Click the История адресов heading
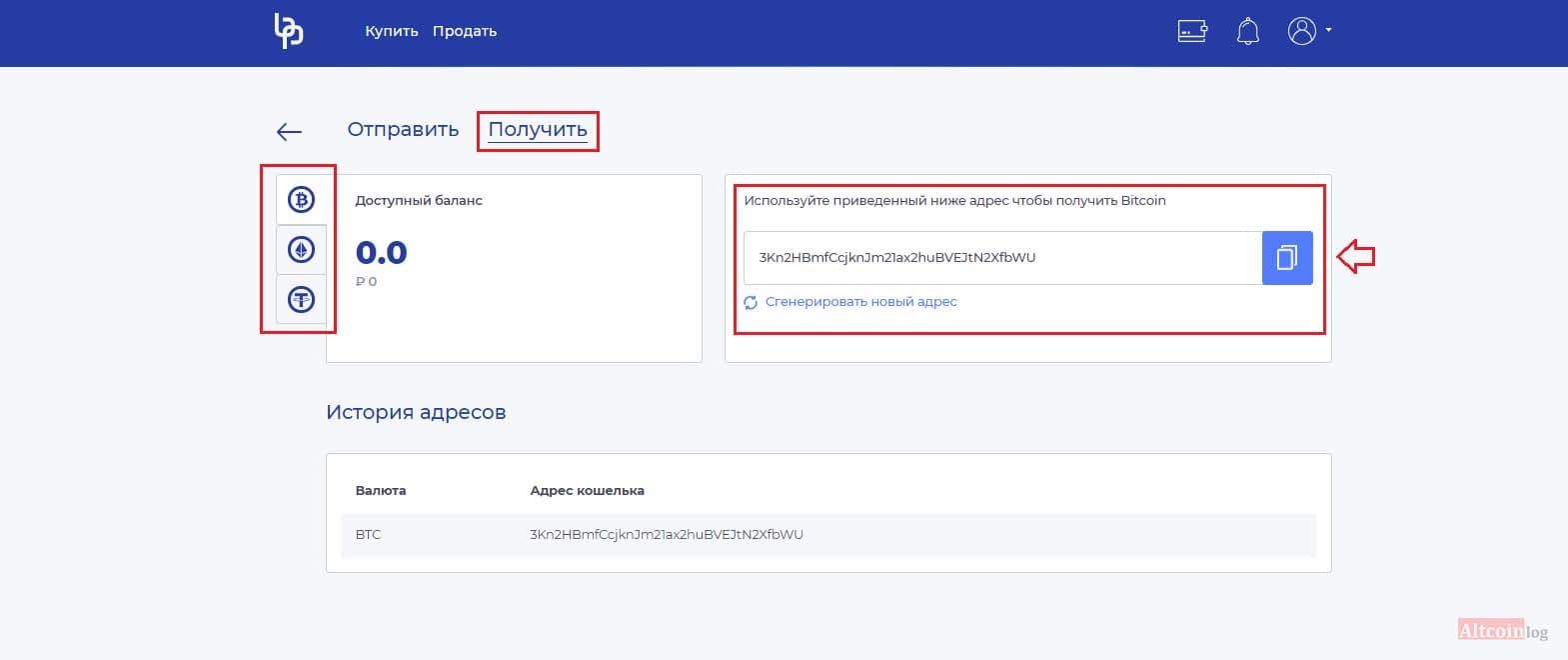Viewport: 1568px width, 660px height. (x=416, y=412)
